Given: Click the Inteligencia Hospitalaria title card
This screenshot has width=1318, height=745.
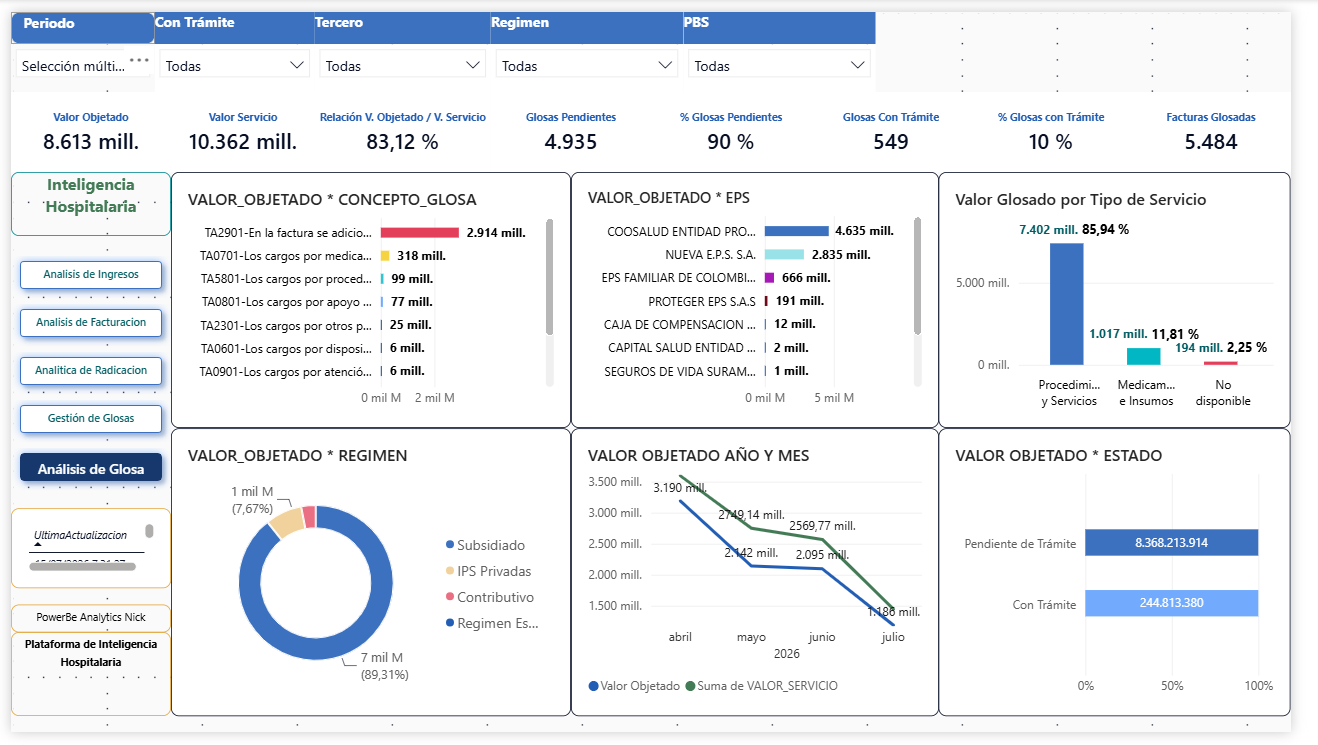Looking at the screenshot, I should (91, 203).
